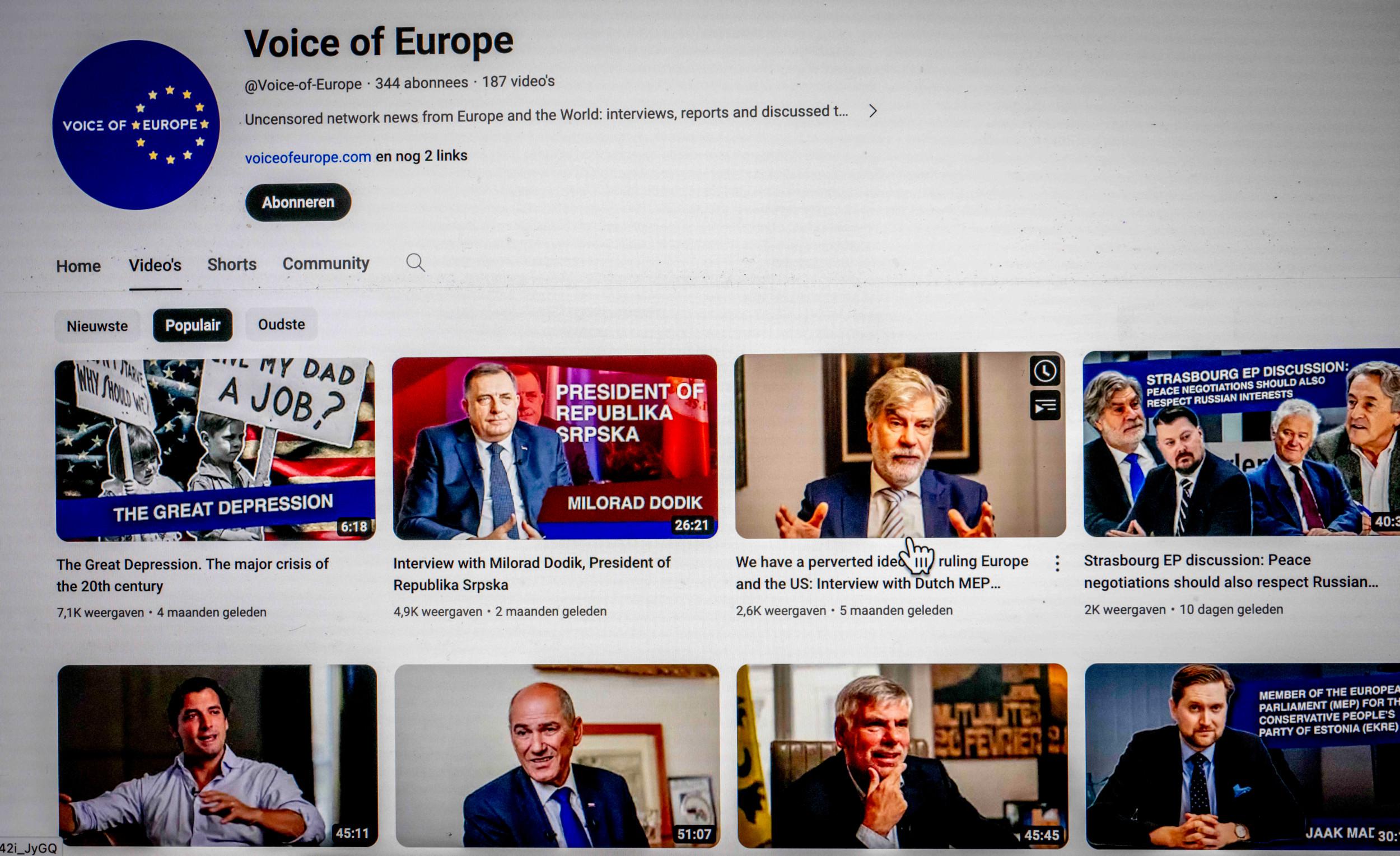The image size is (1400, 856).
Task: Click the '@Voice-of-Europe' handle text
Action: [x=303, y=85]
